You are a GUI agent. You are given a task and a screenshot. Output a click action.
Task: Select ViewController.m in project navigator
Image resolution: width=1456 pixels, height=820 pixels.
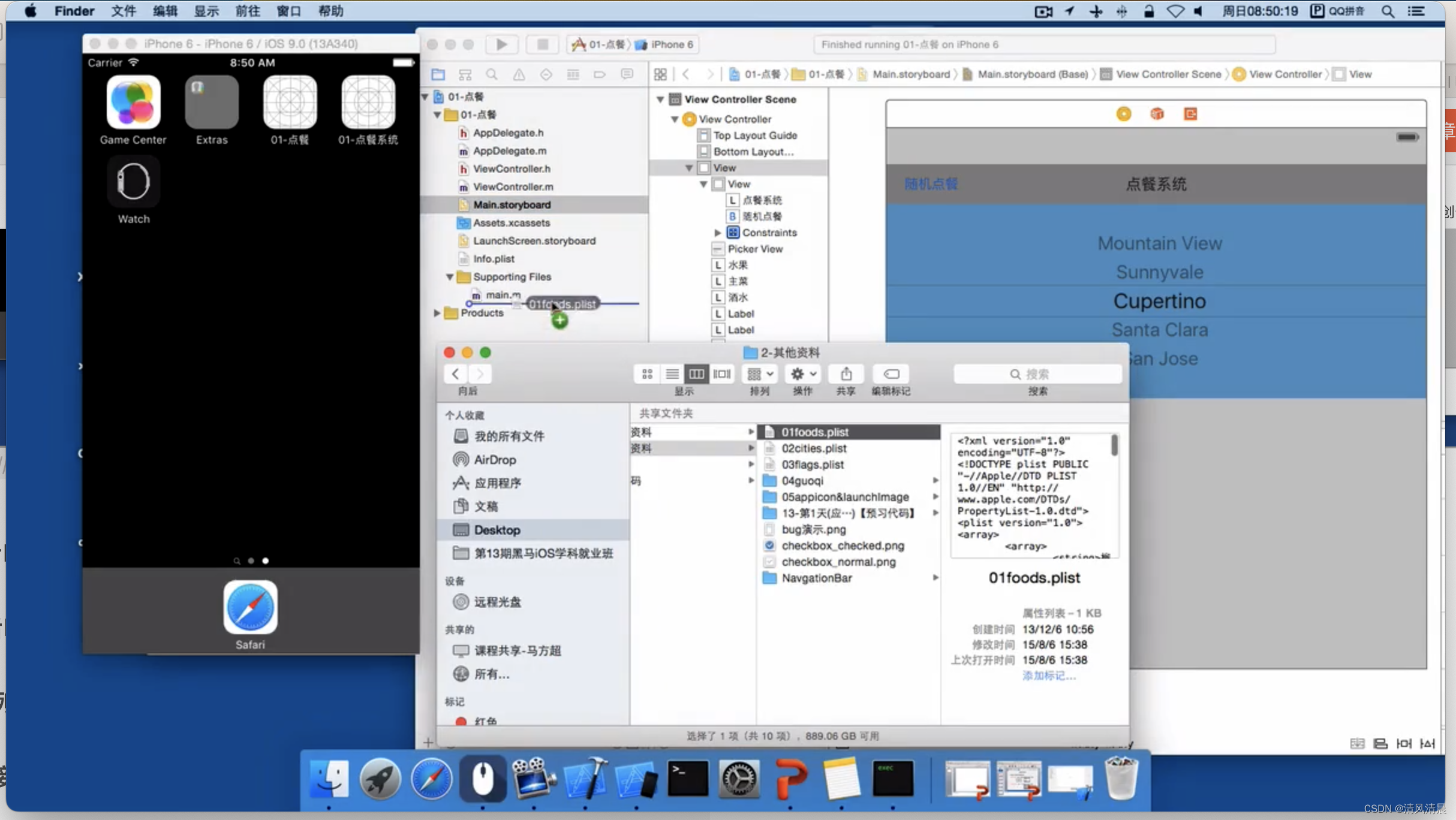click(x=534, y=187)
